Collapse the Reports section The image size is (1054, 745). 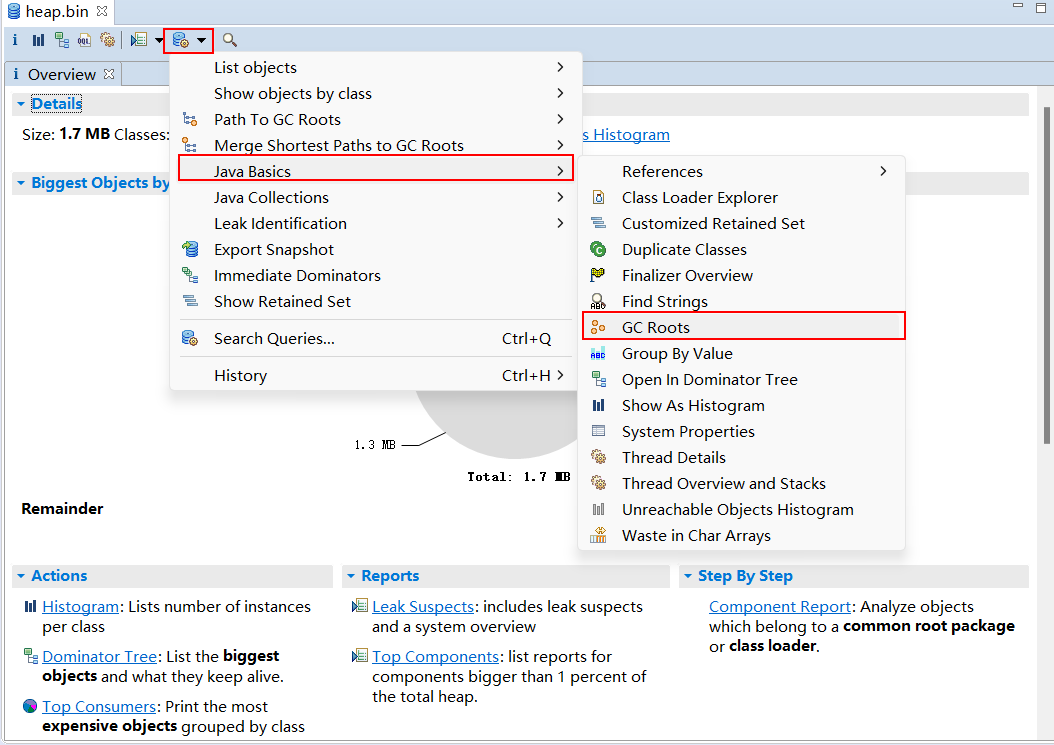tap(351, 576)
